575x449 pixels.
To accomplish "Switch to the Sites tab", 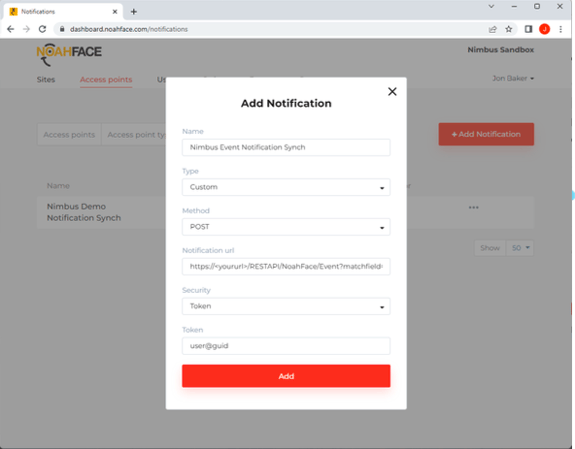I will tap(46, 80).
